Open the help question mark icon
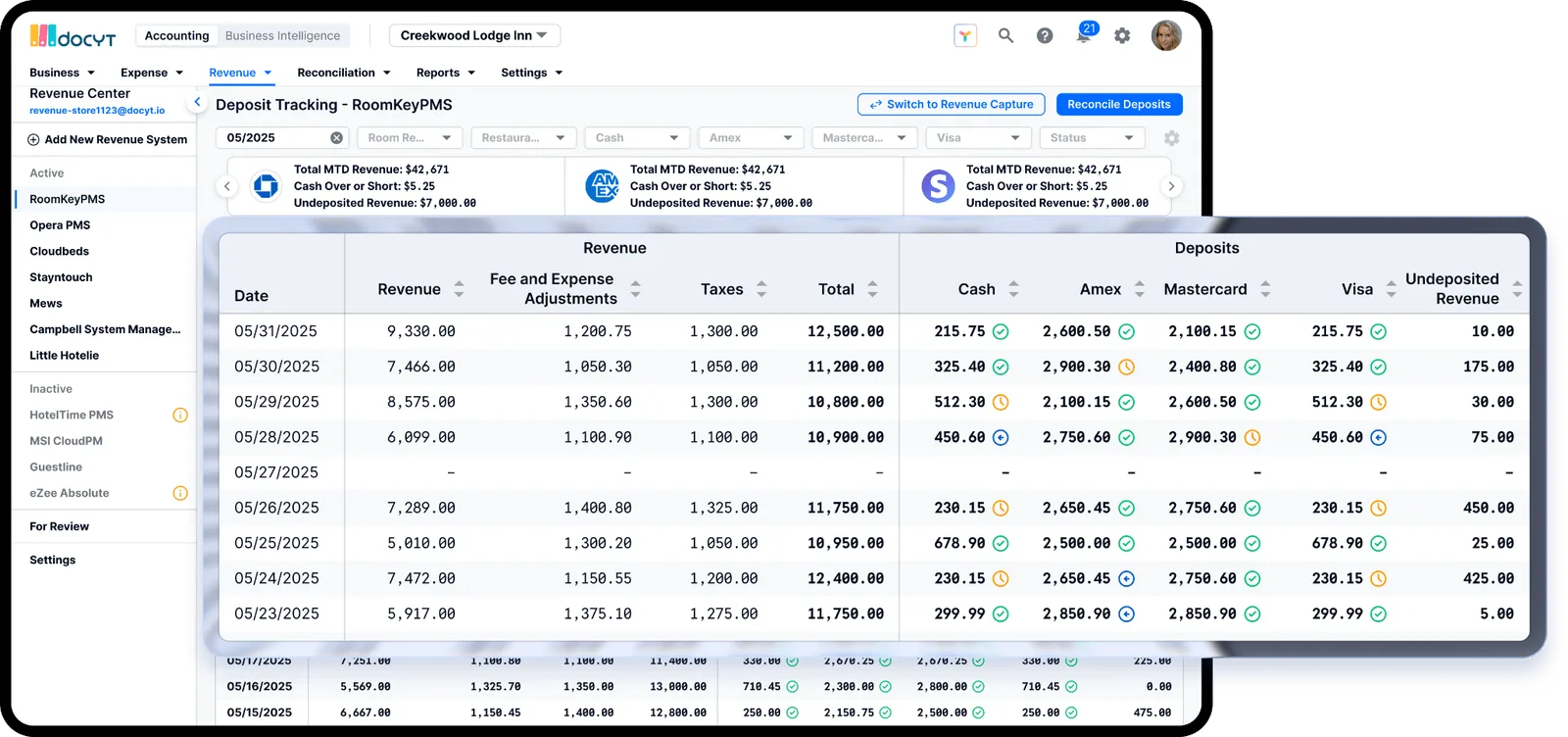The image size is (1568, 737). click(x=1045, y=35)
